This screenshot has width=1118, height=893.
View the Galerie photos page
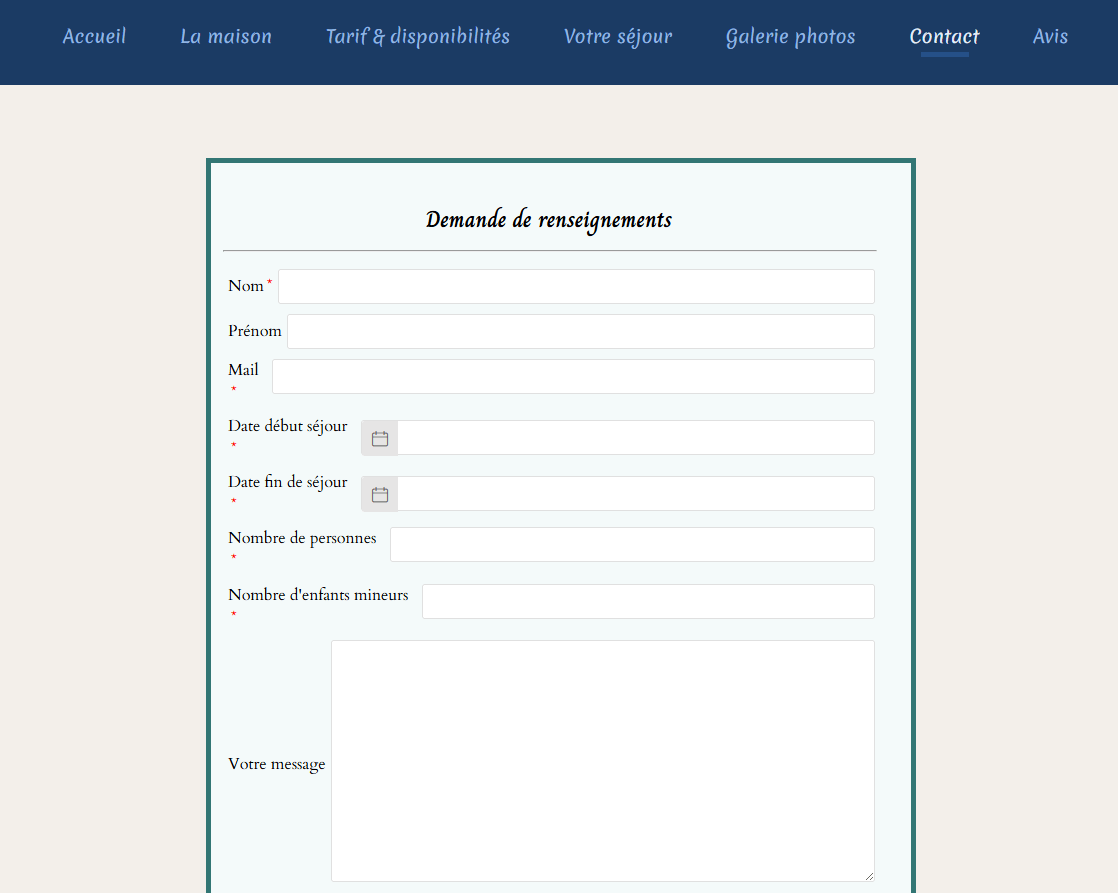790,36
